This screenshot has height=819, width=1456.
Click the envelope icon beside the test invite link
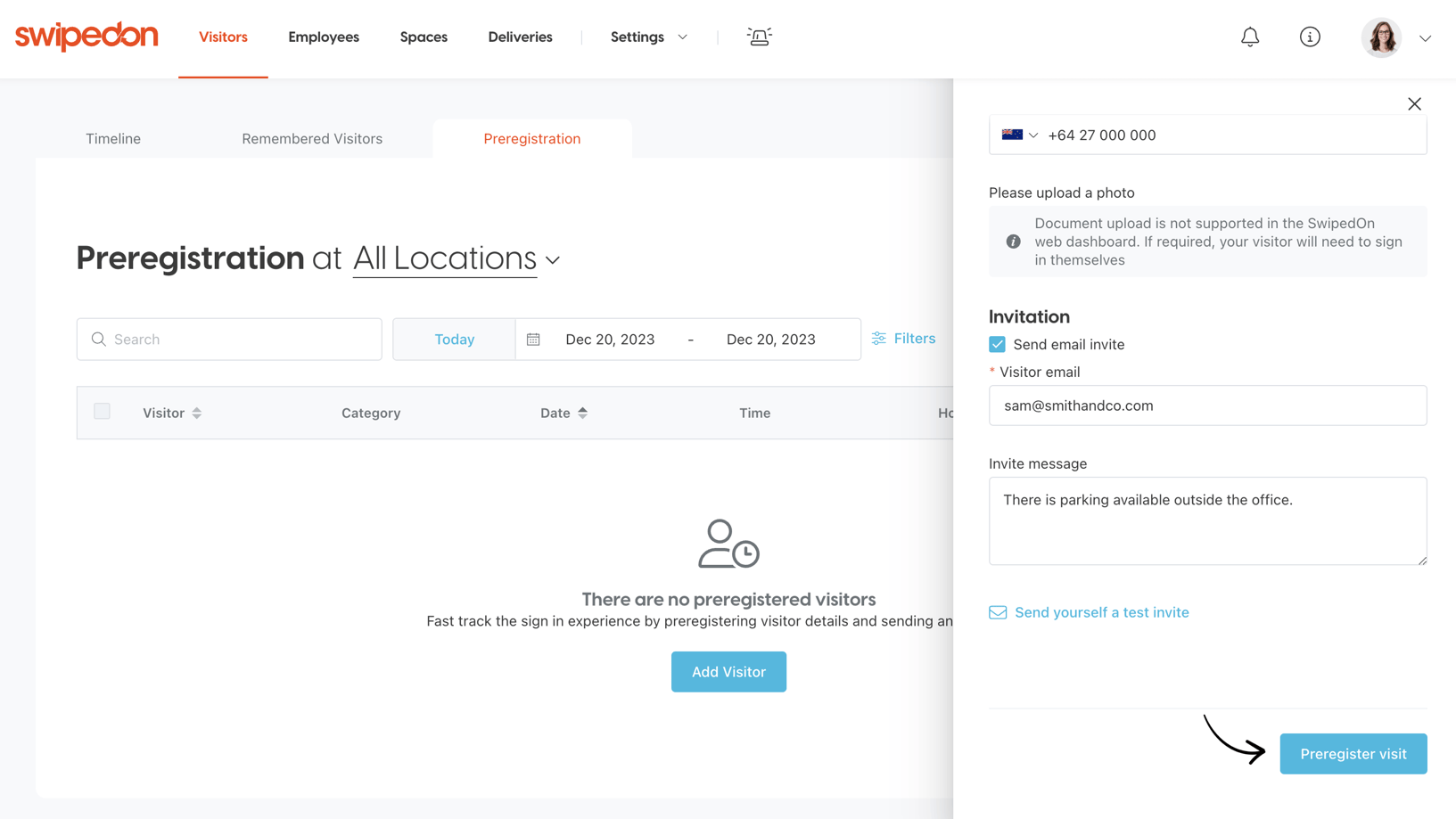[997, 612]
